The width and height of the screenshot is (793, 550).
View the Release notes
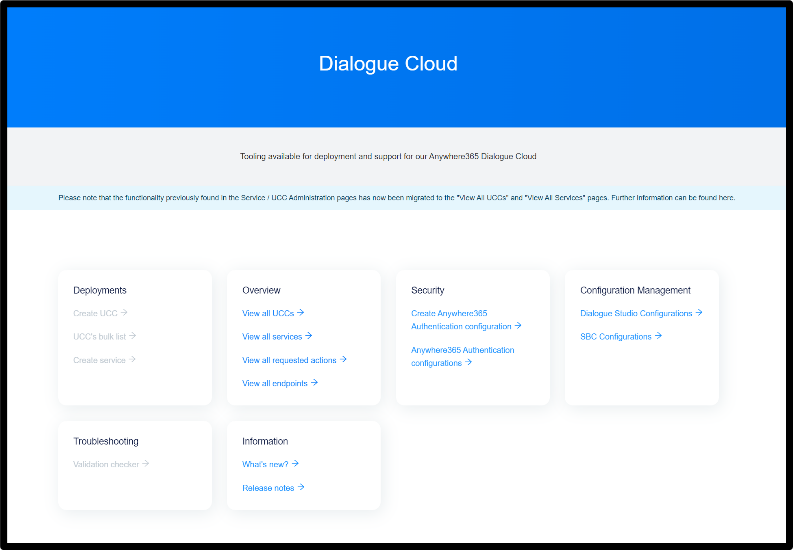[273, 488]
